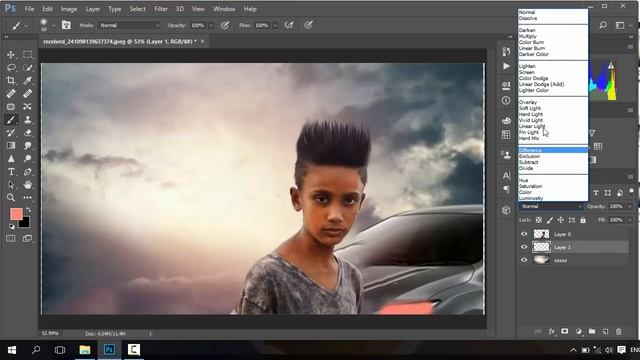Screen dimensions: 640x360
Task: Select the Gradient tool
Action: pos(11,146)
